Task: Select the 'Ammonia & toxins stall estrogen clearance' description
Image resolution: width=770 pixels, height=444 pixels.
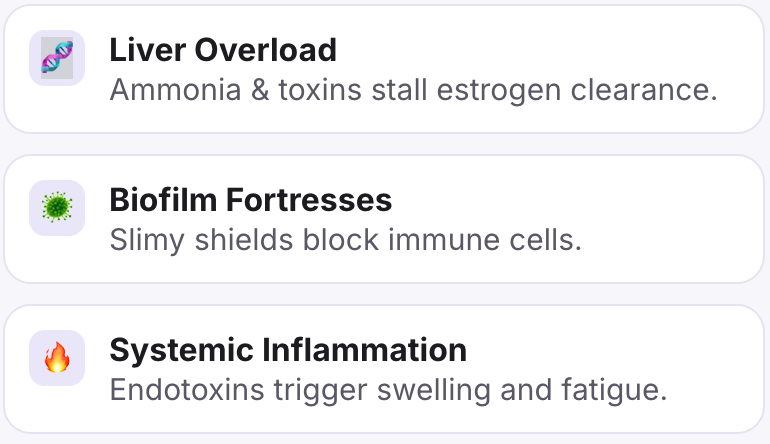Action: pyautogui.click(x=413, y=90)
